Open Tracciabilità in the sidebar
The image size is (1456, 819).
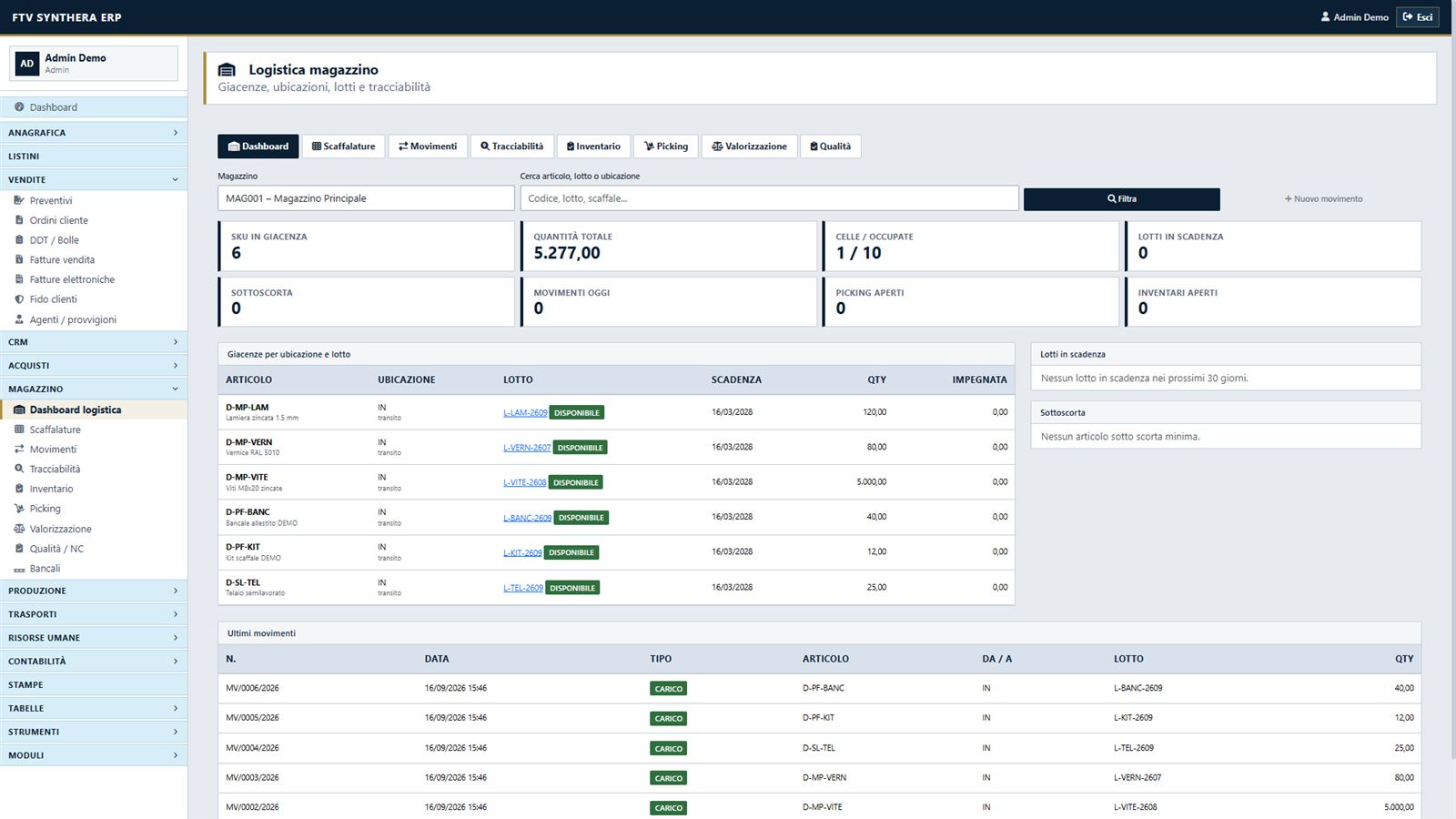click(x=55, y=470)
